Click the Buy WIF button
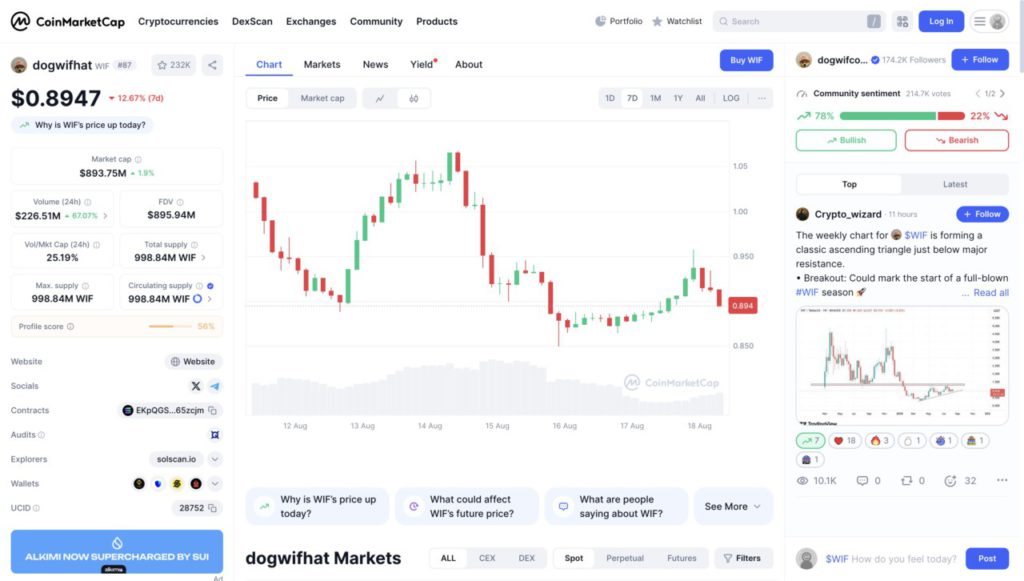The width and height of the screenshot is (1024, 581). coord(746,60)
